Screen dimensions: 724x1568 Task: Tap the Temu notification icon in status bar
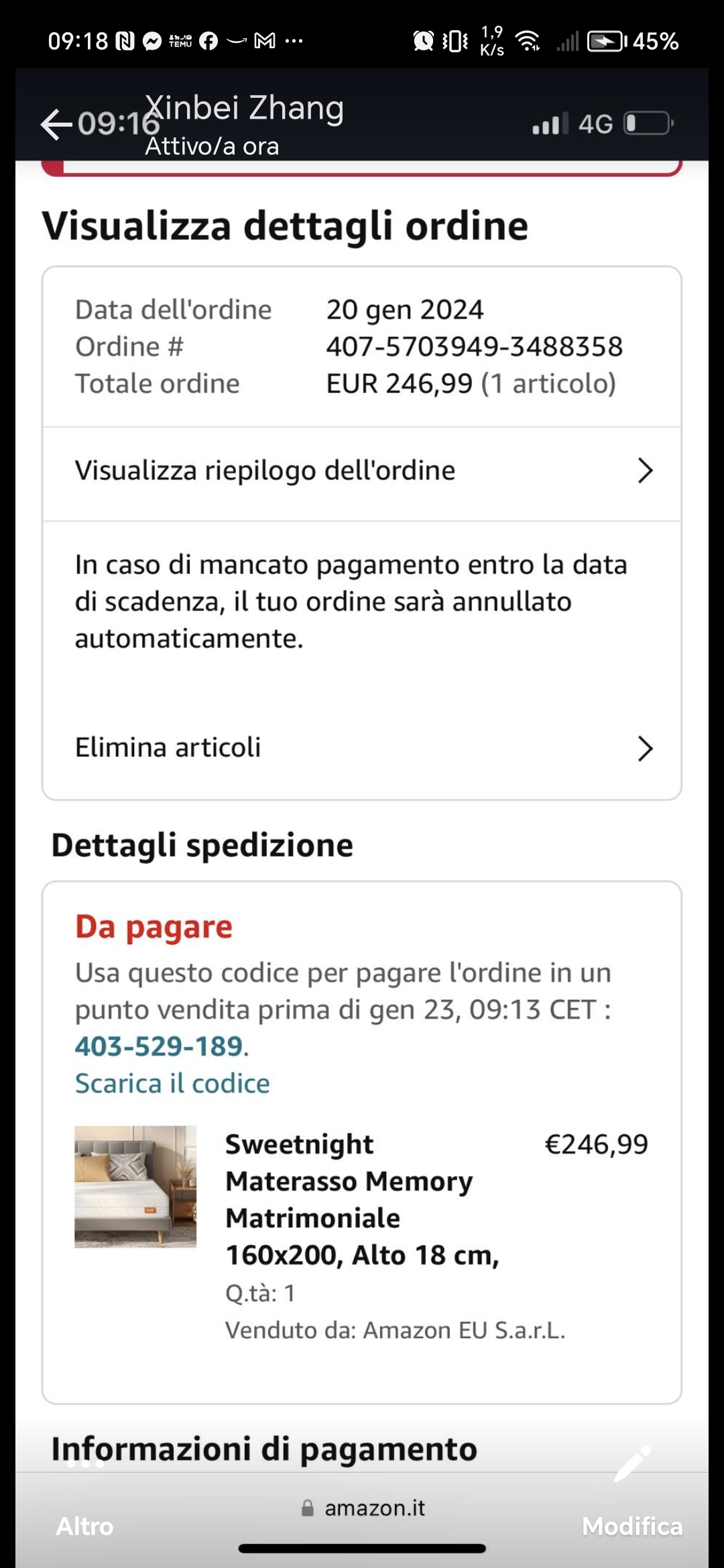tap(180, 42)
